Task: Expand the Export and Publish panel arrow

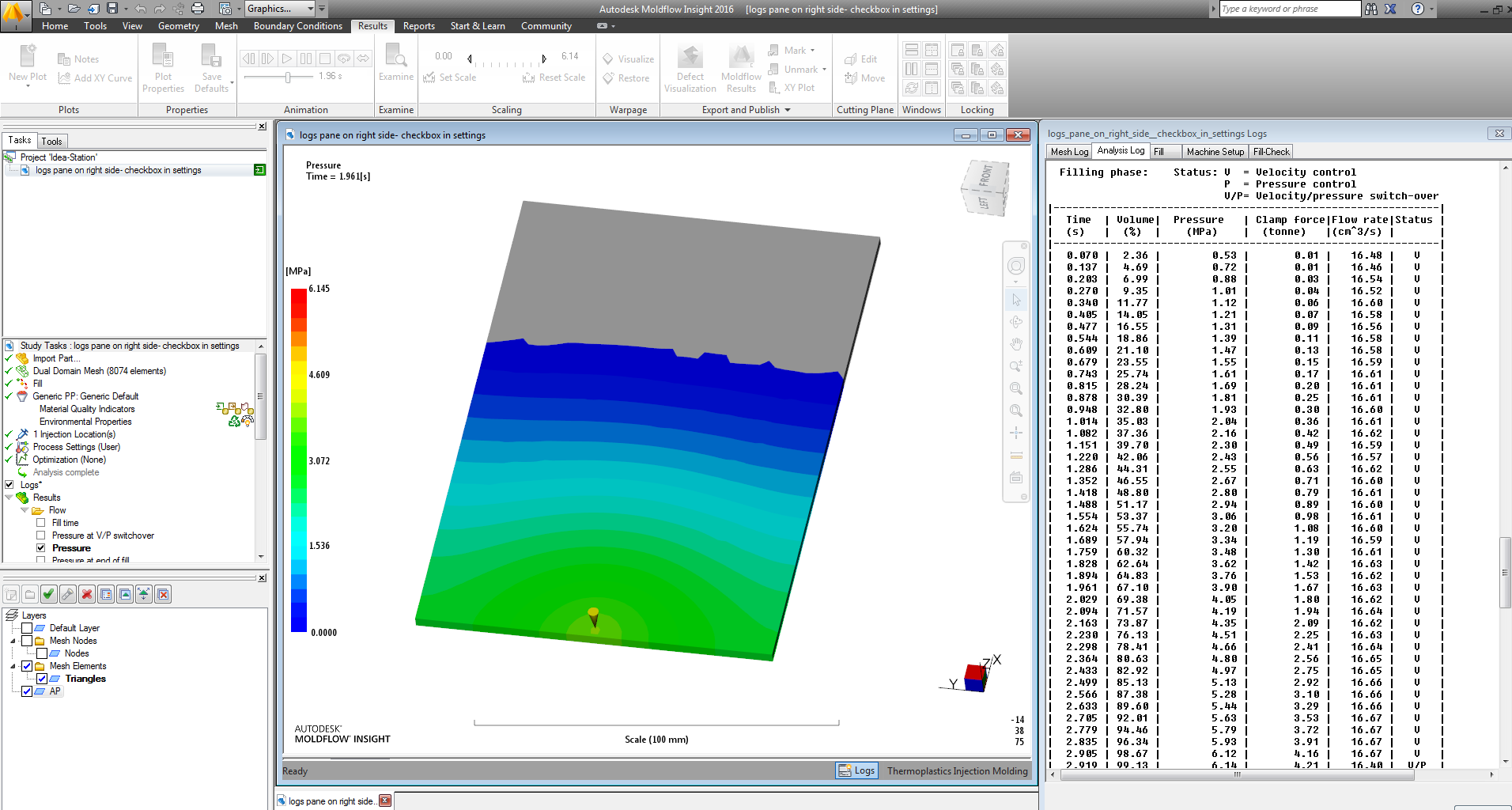Action: point(788,110)
